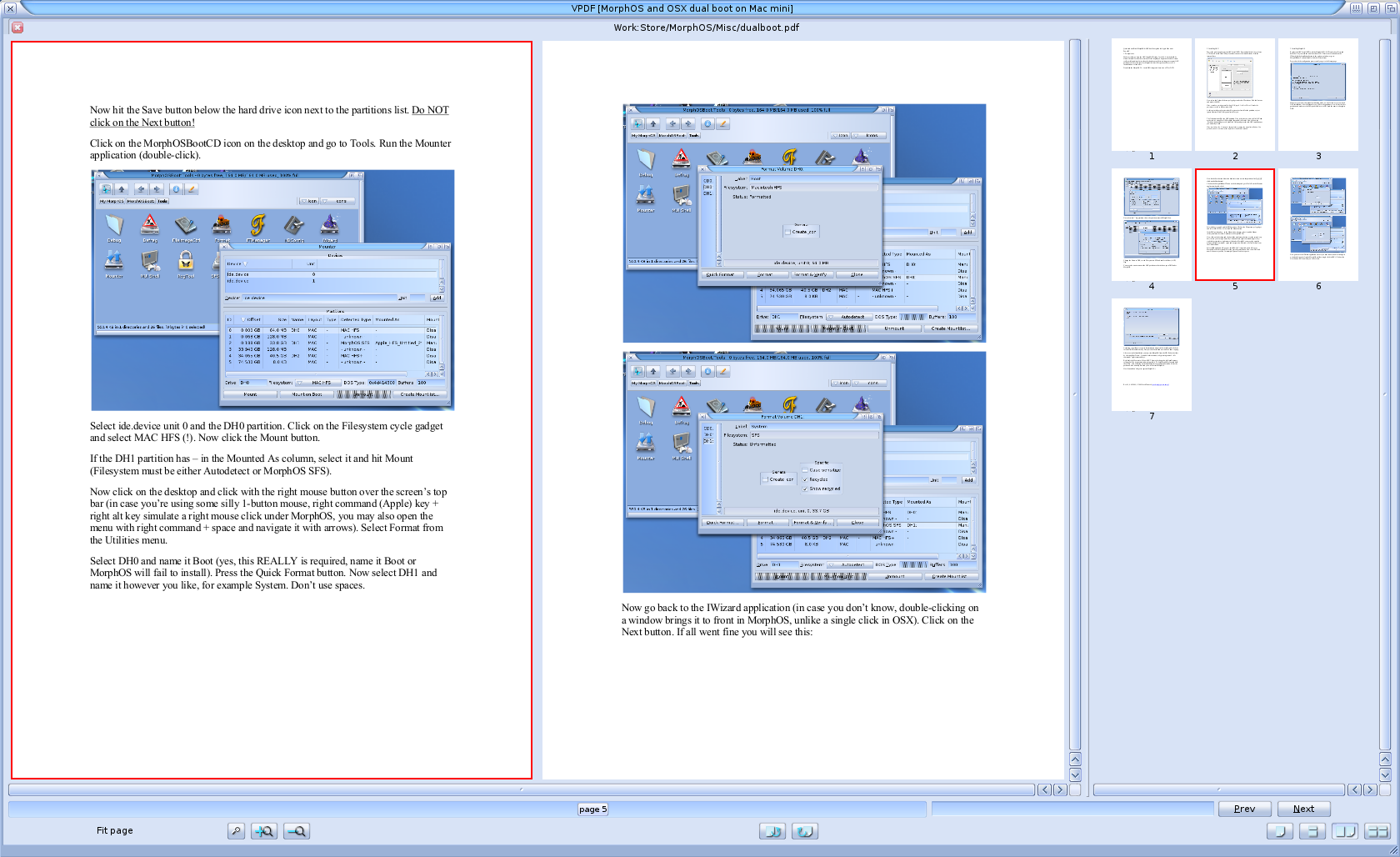
Task: Click the Next button
Action: 1303,809
